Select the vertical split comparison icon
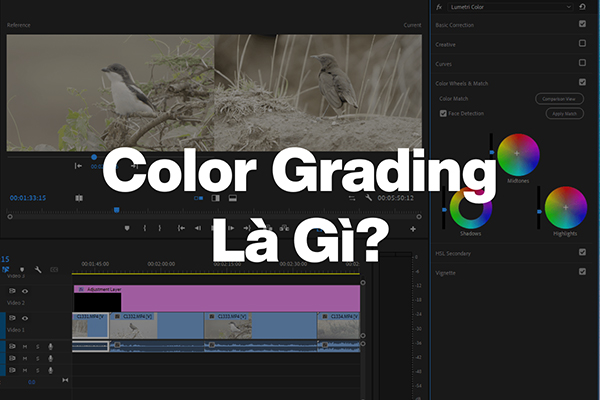The height and width of the screenshot is (400, 600). point(233,198)
